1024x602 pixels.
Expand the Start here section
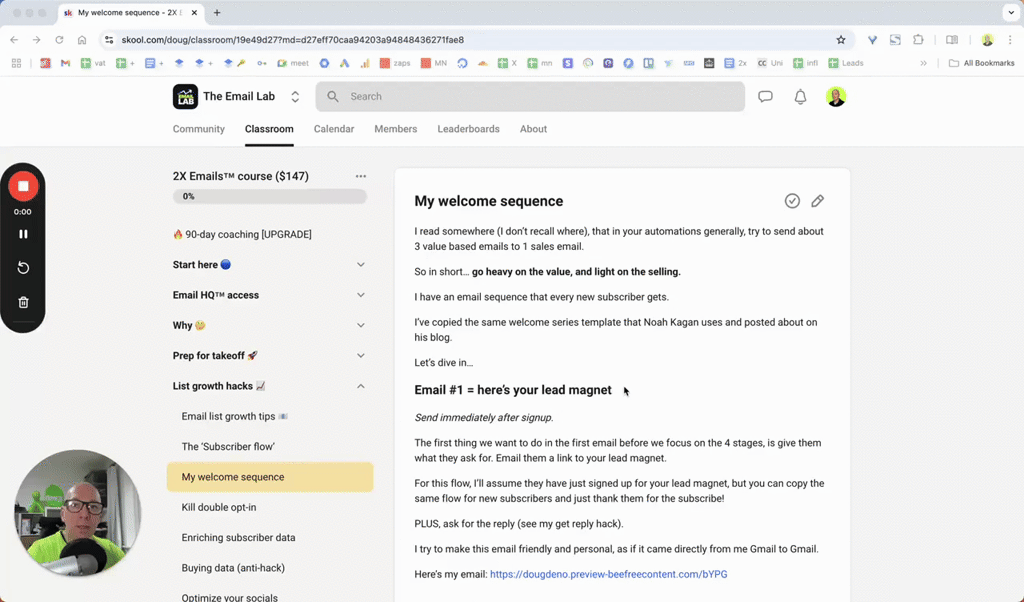click(361, 265)
